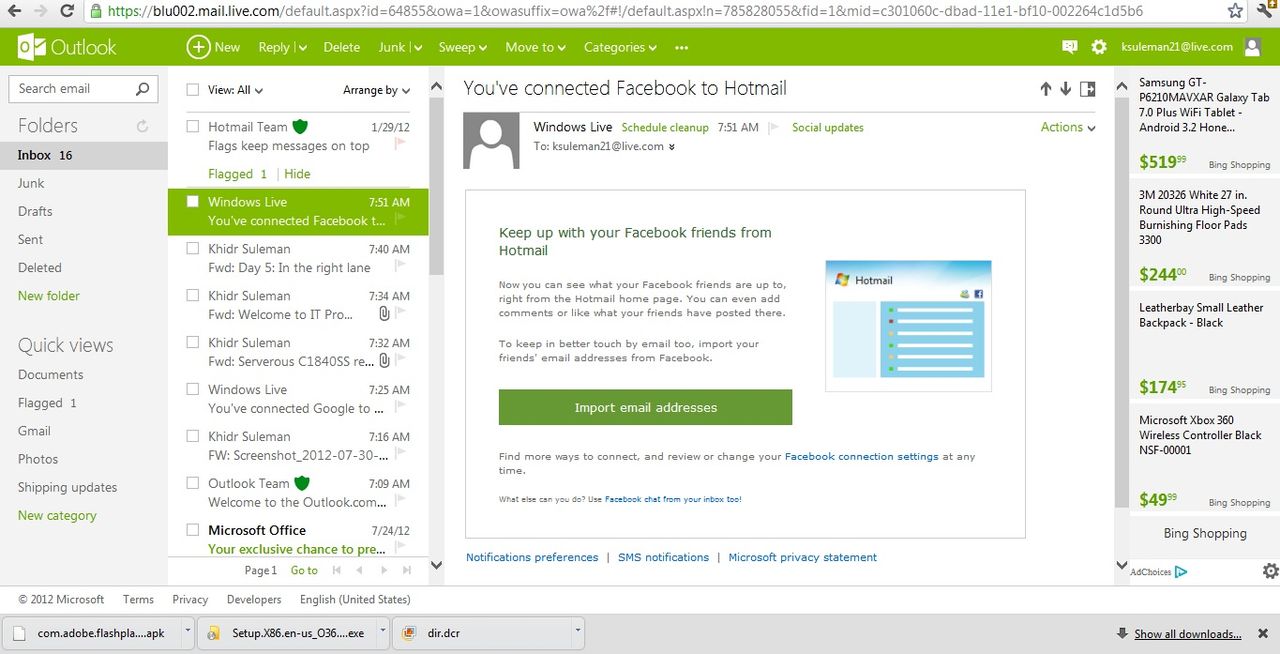Open the Samsung Galaxy Tab ad listing

(x=1204, y=105)
